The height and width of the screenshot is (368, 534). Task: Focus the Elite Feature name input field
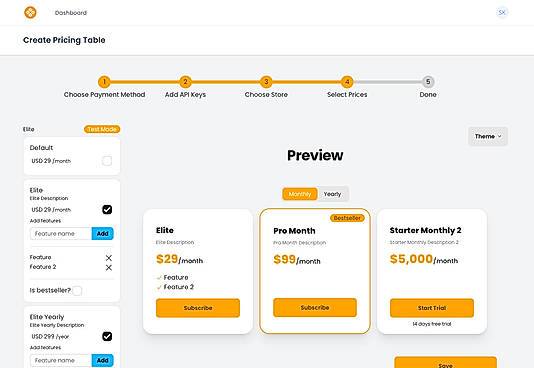[x=61, y=234]
